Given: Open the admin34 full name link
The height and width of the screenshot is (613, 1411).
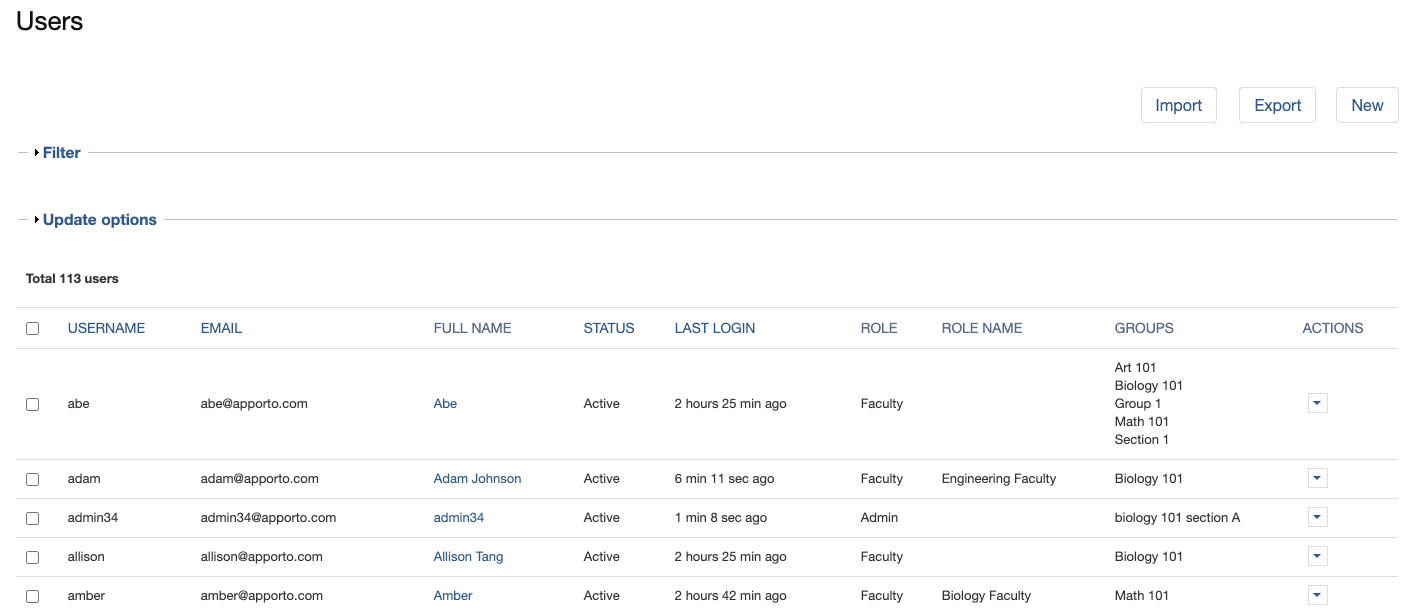Looking at the screenshot, I should (459, 518).
